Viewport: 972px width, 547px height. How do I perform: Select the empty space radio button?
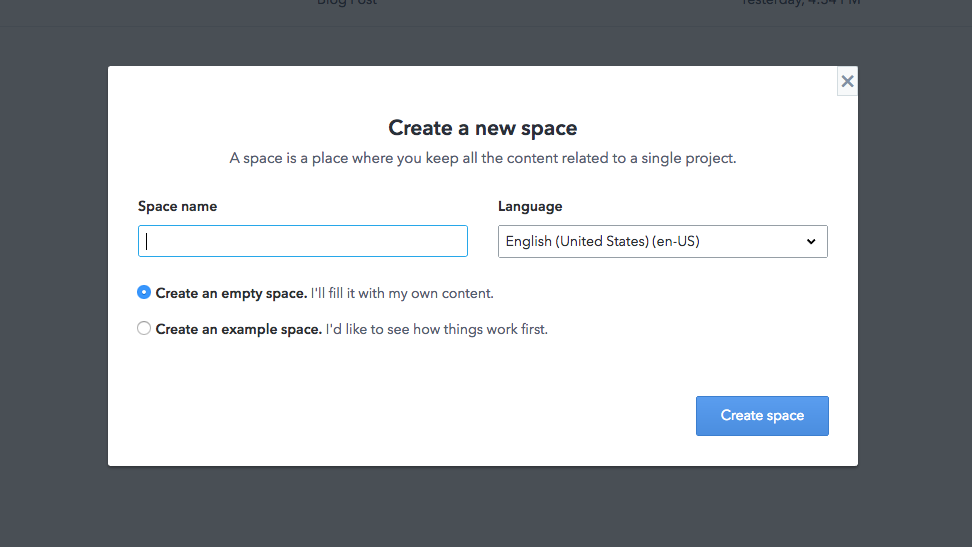click(144, 293)
